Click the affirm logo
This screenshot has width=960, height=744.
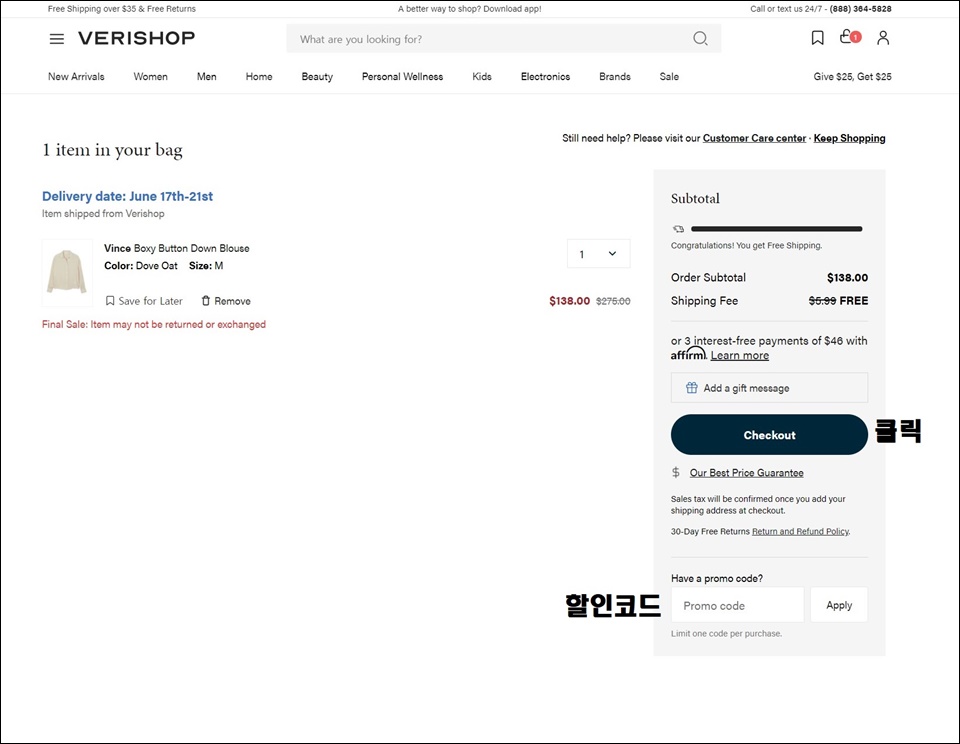688,354
